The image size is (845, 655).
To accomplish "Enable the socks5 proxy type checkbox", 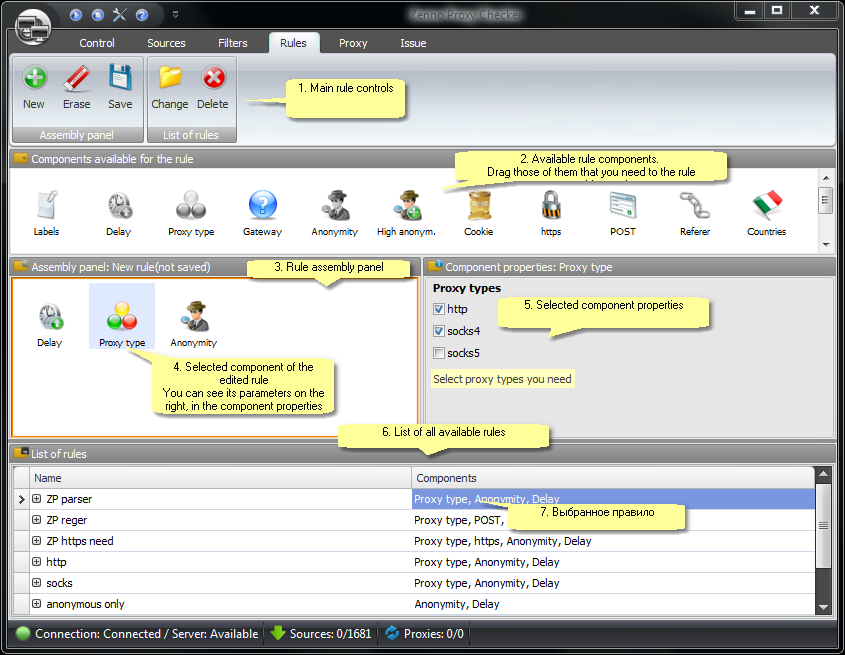I will (x=439, y=353).
